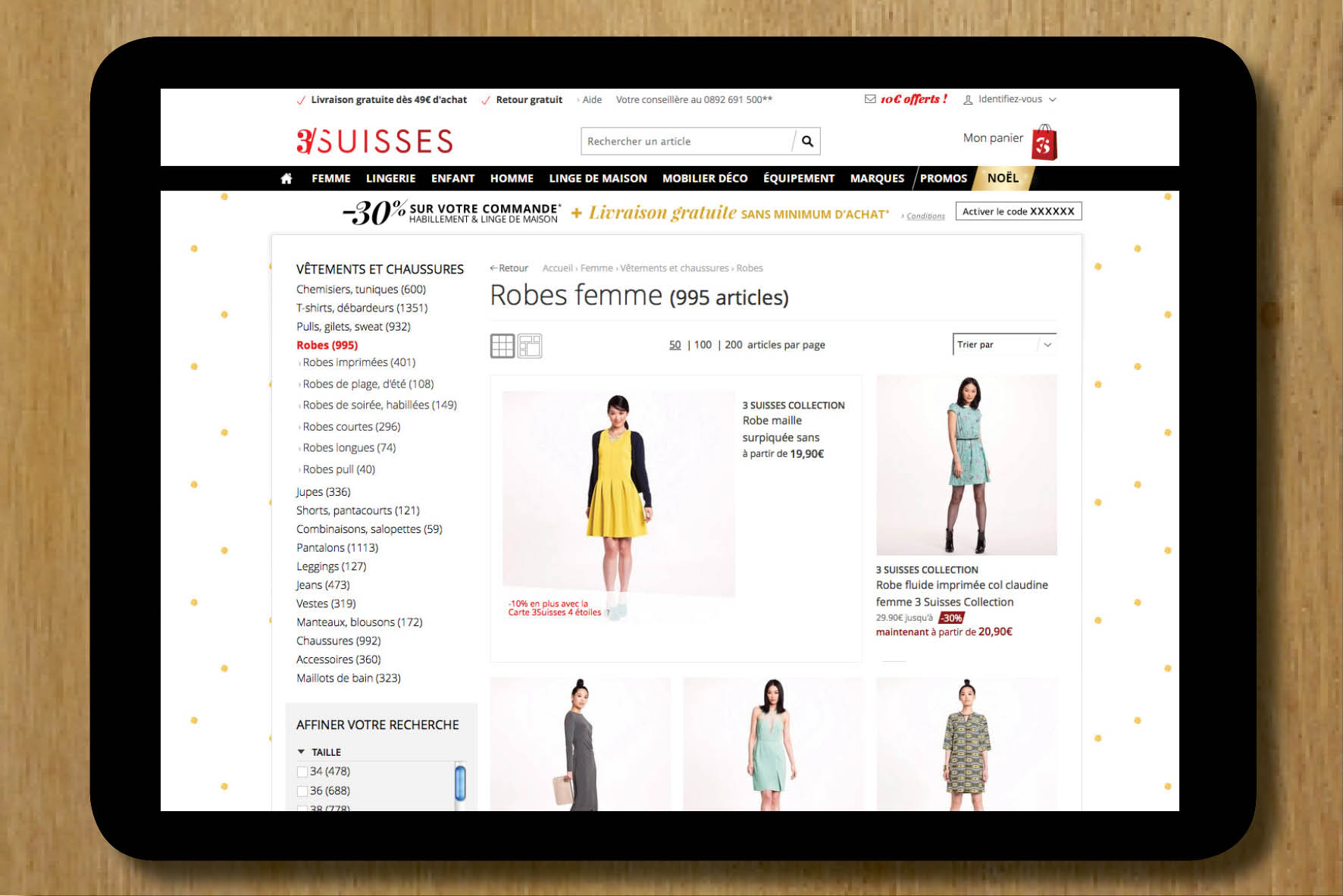
Task: Expand the Identifiez-vous menu
Action: 1053,99
